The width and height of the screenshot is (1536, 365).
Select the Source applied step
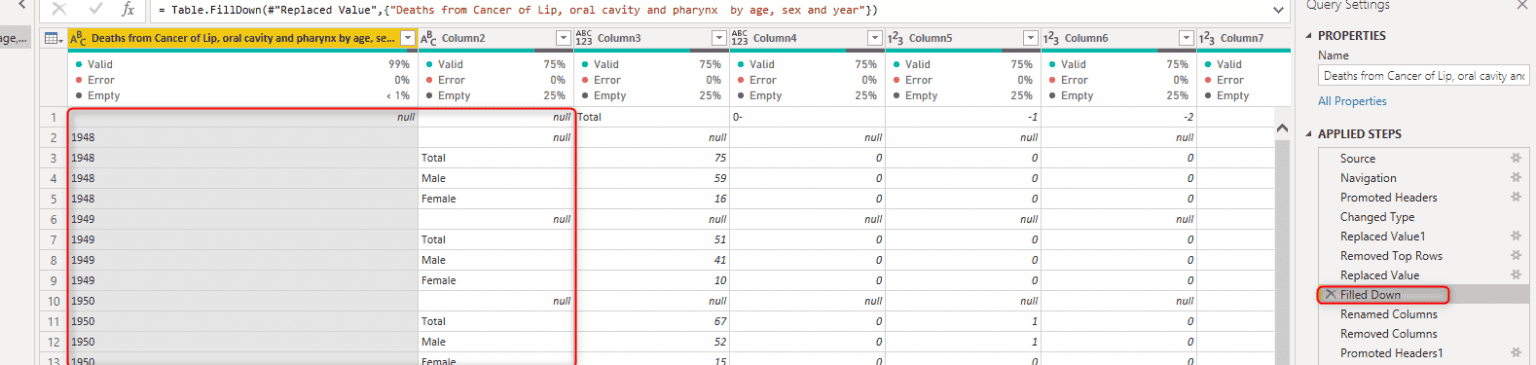click(1357, 158)
